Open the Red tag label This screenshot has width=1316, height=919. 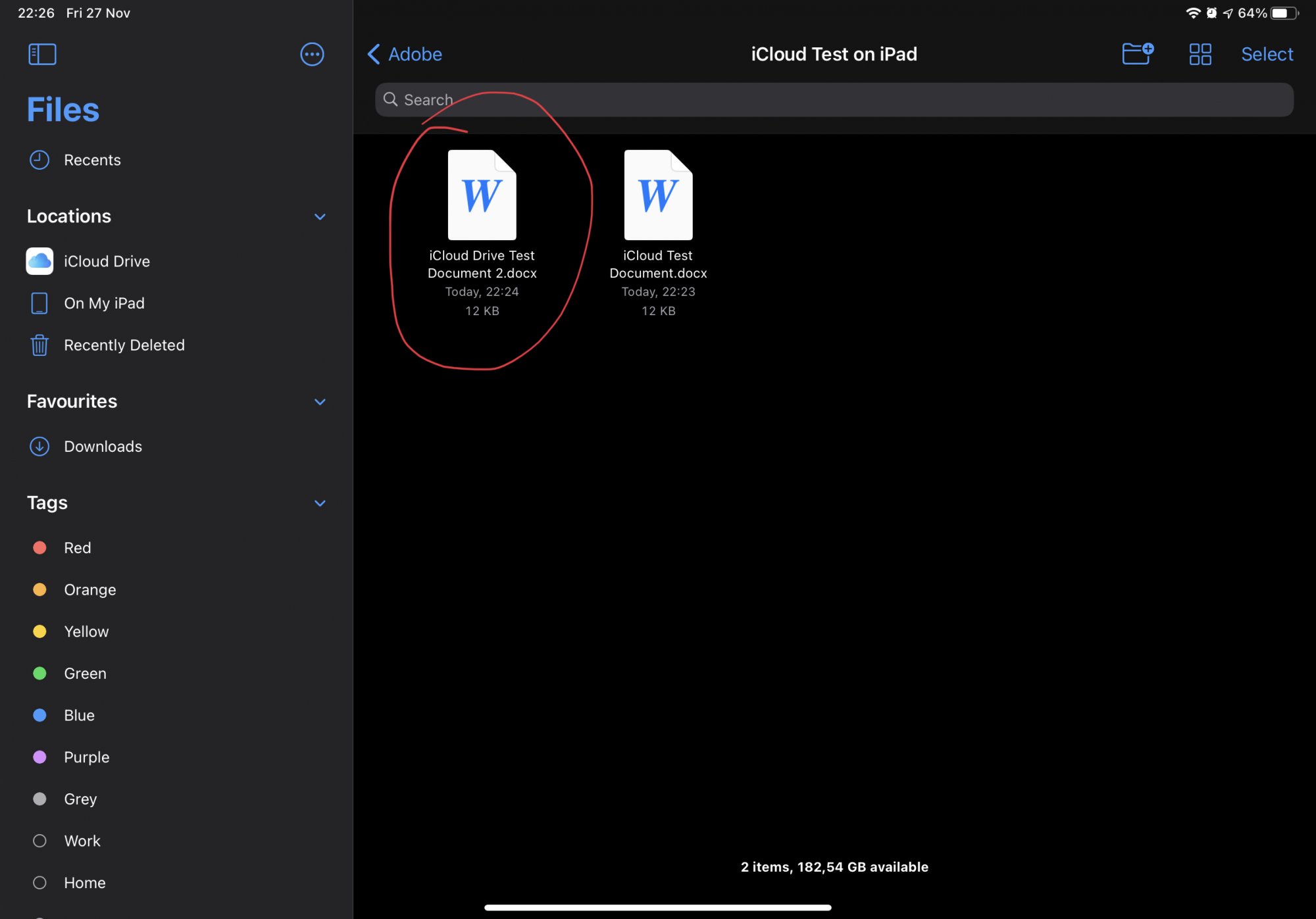click(78, 547)
